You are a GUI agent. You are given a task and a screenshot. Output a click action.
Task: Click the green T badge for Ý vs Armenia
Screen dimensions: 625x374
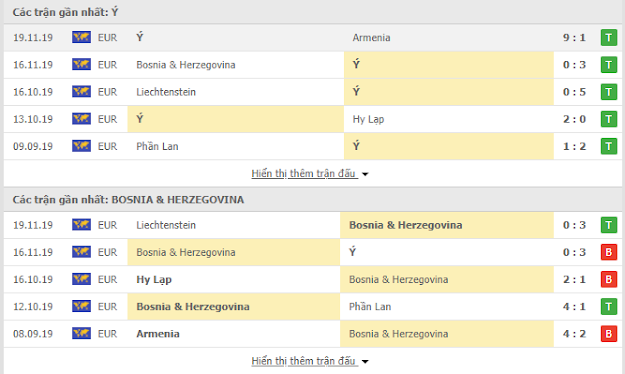609,38
